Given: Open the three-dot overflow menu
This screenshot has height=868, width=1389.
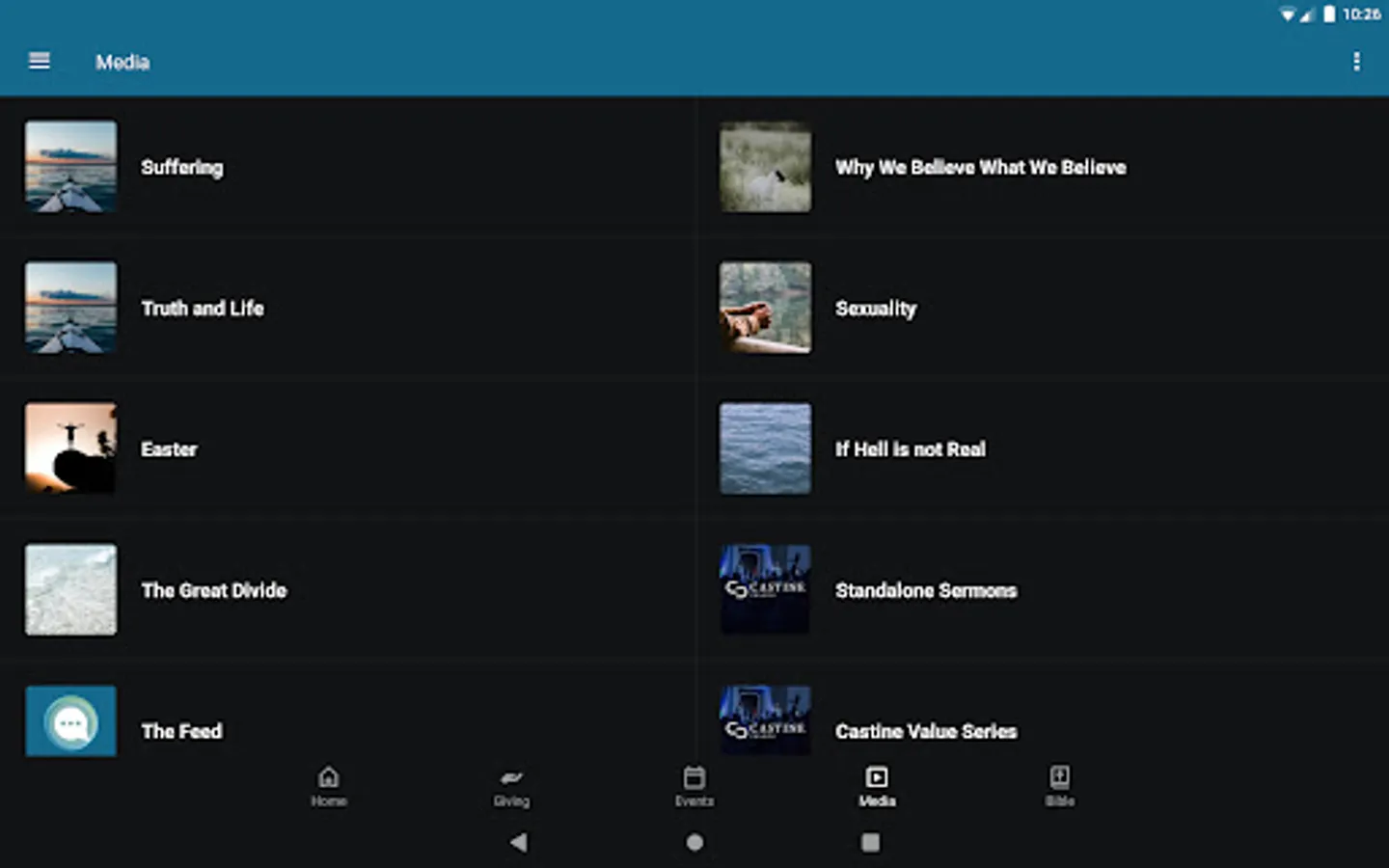Looking at the screenshot, I should (1356, 62).
